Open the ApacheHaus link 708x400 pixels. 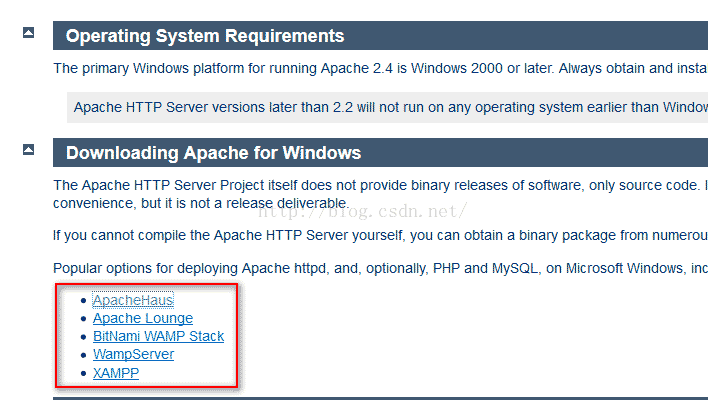[x=133, y=300]
